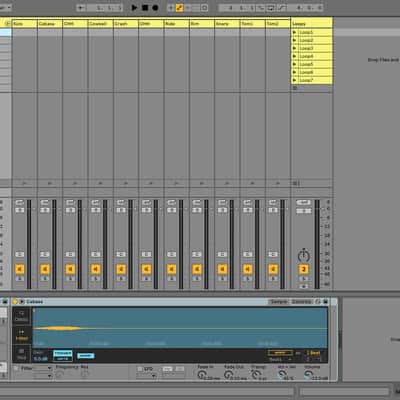Mute the Cabasa chain with its speaker button
Image resolution: width=400 pixels, height=400 pixels.
click(45, 269)
